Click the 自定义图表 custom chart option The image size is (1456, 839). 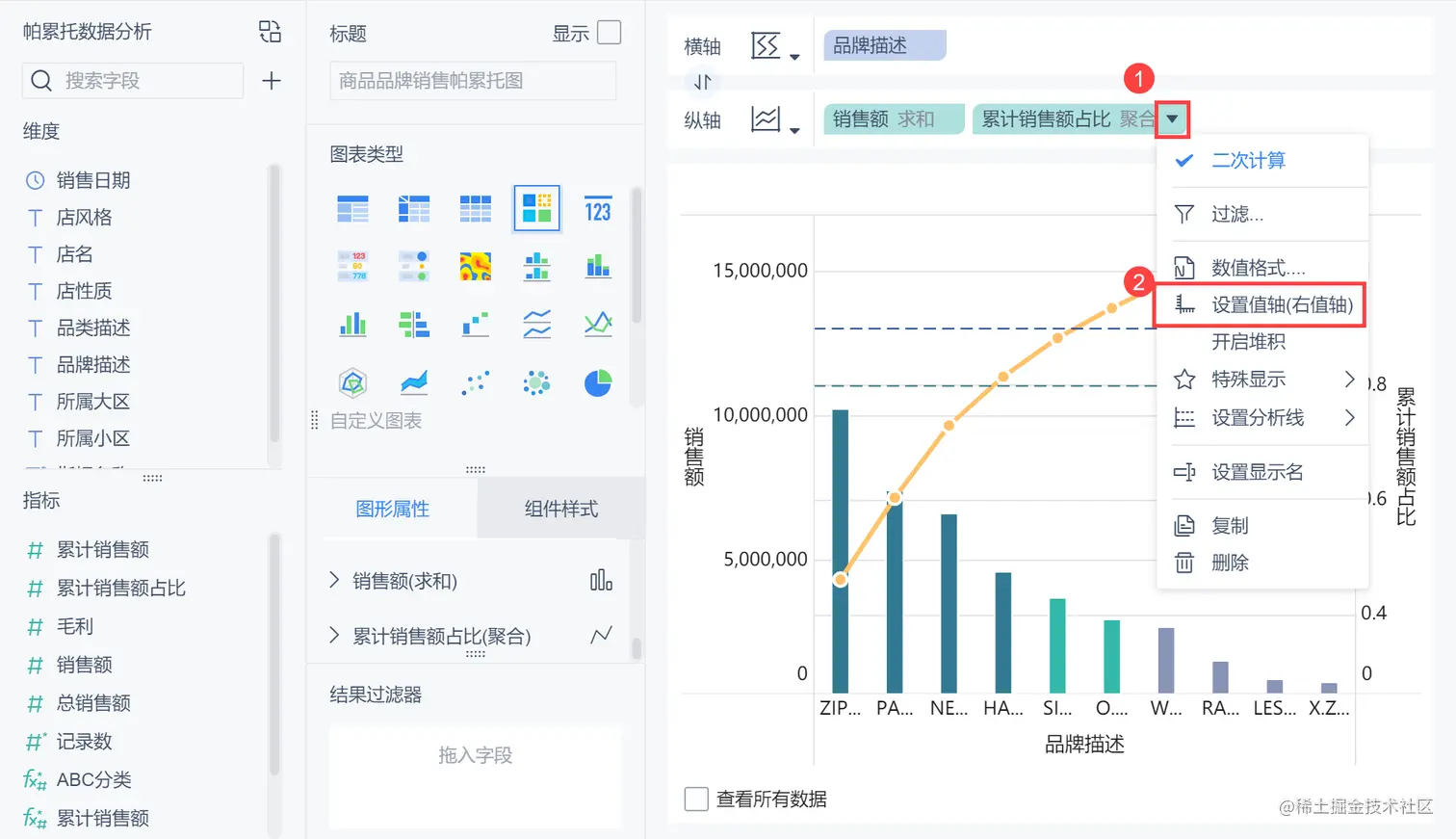376,418
